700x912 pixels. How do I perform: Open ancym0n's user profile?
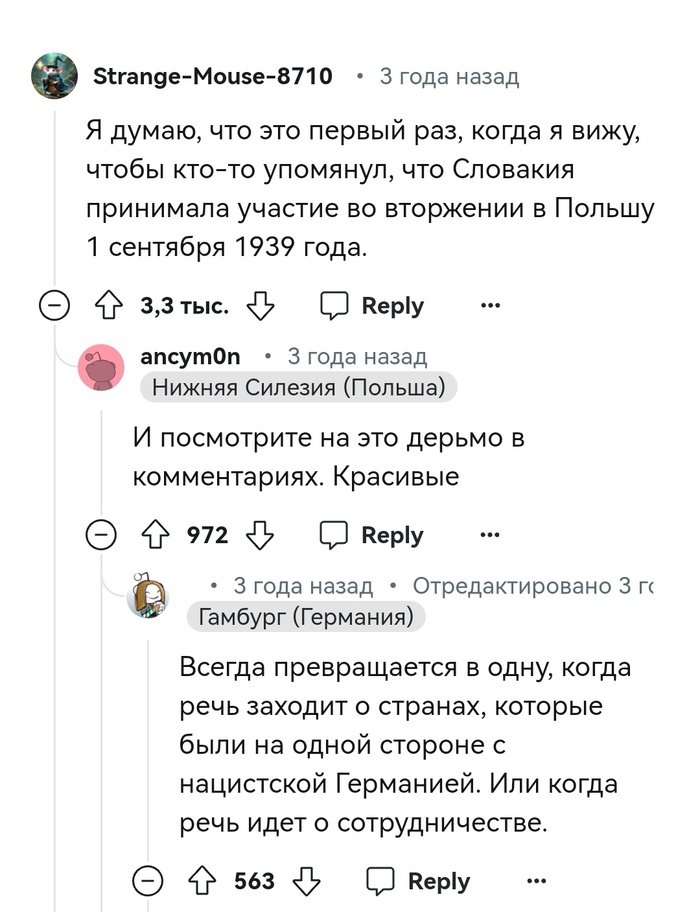click(x=191, y=357)
